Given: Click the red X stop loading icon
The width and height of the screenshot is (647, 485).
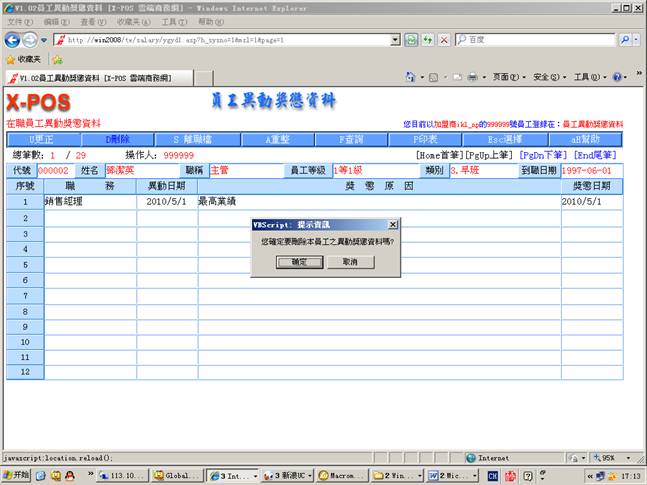Looking at the screenshot, I should (442, 39).
